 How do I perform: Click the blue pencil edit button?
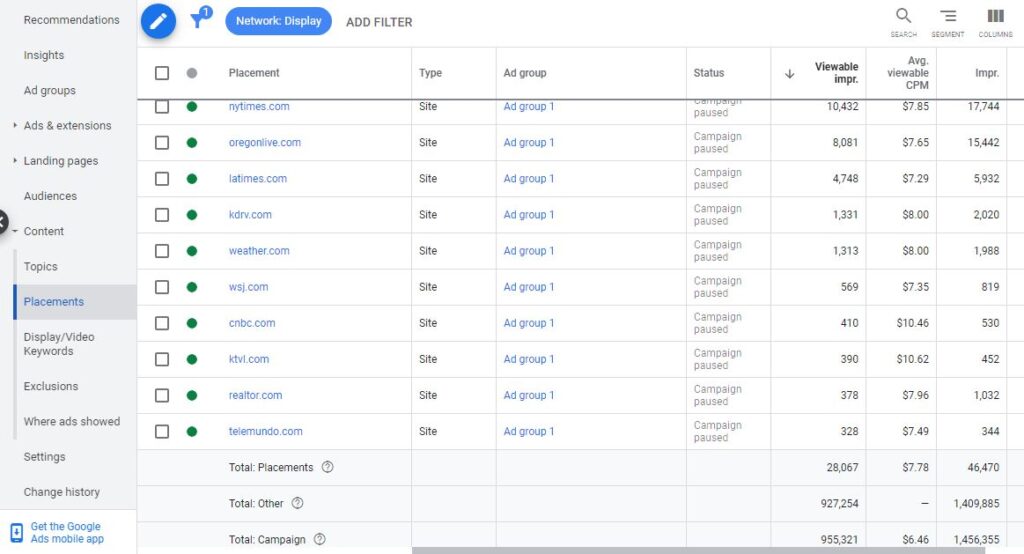point(158,22)
